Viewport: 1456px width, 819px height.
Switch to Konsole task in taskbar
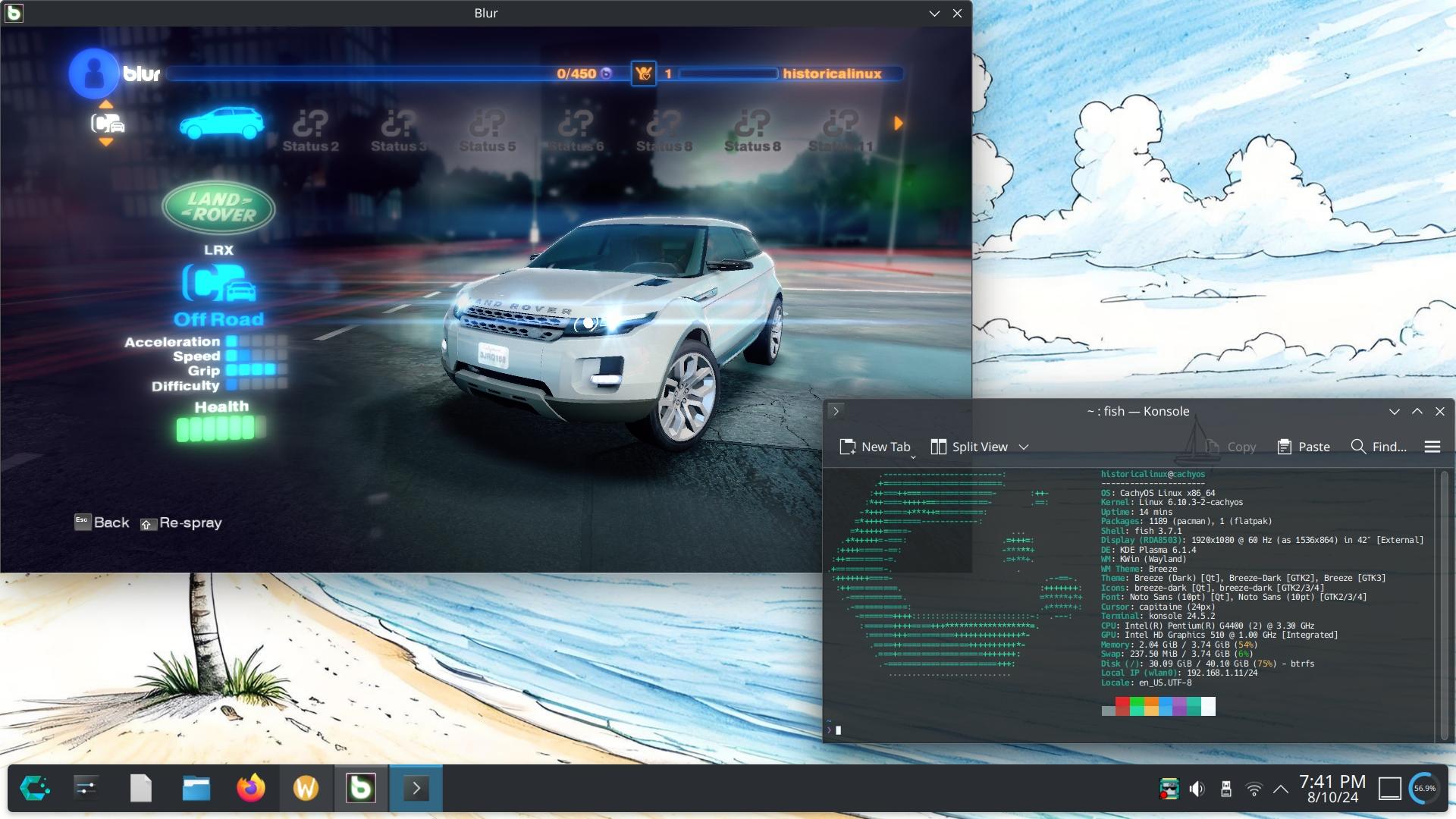pos(416,788)
